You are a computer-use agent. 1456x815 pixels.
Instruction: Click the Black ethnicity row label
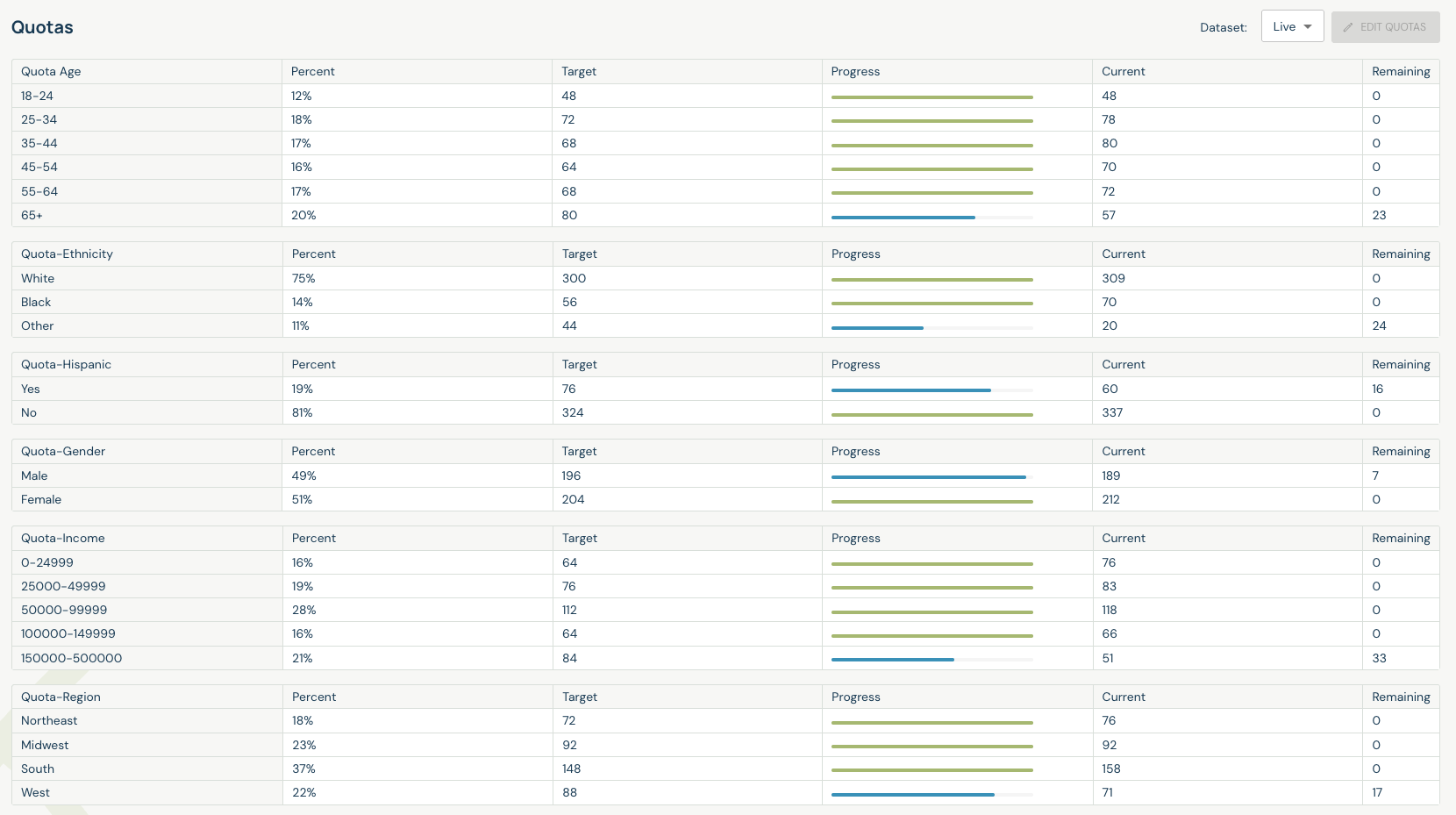coord(36,302)
